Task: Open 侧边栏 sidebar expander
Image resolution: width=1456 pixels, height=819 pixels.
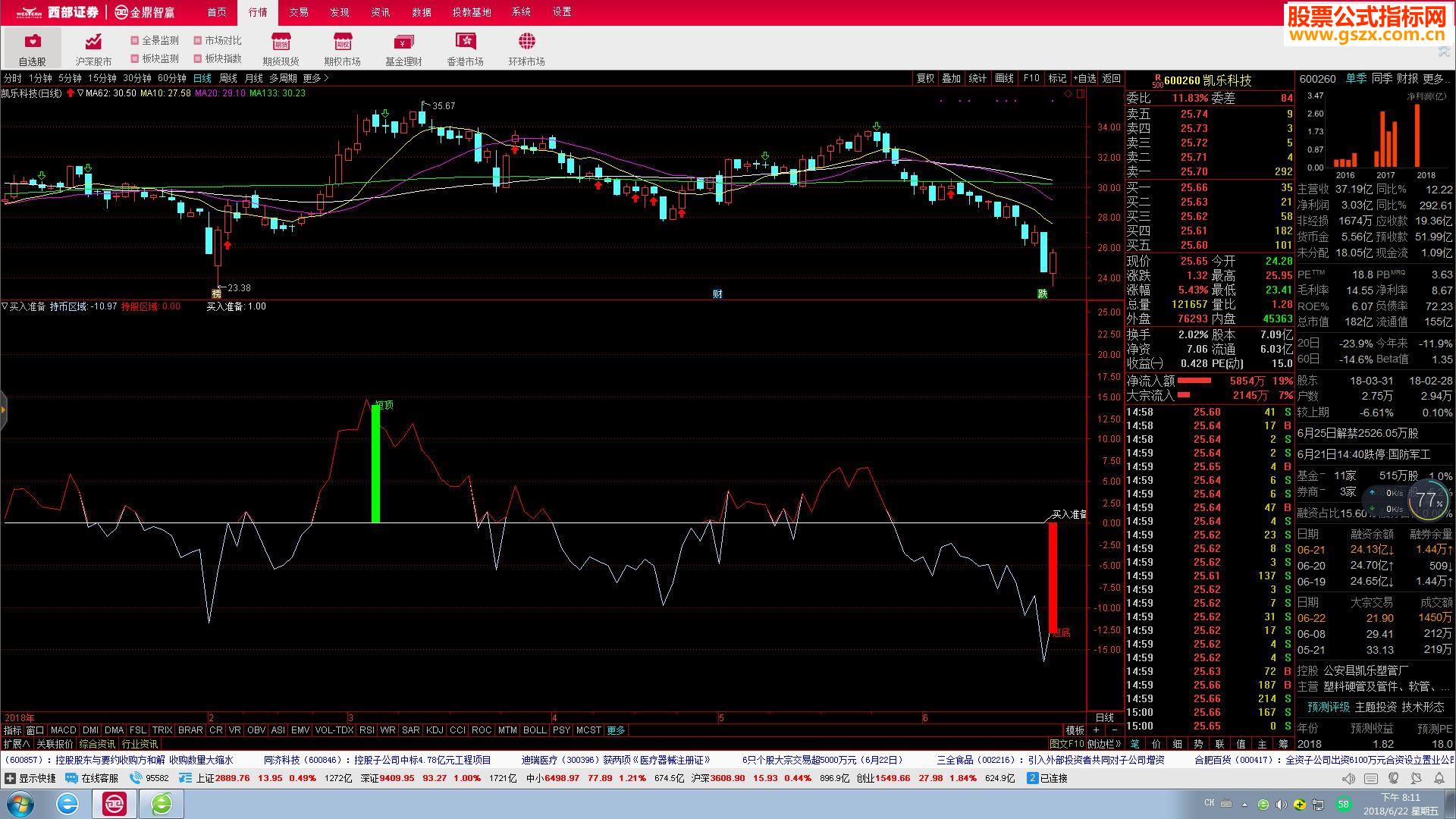Action: click(x=1104, y=744)
